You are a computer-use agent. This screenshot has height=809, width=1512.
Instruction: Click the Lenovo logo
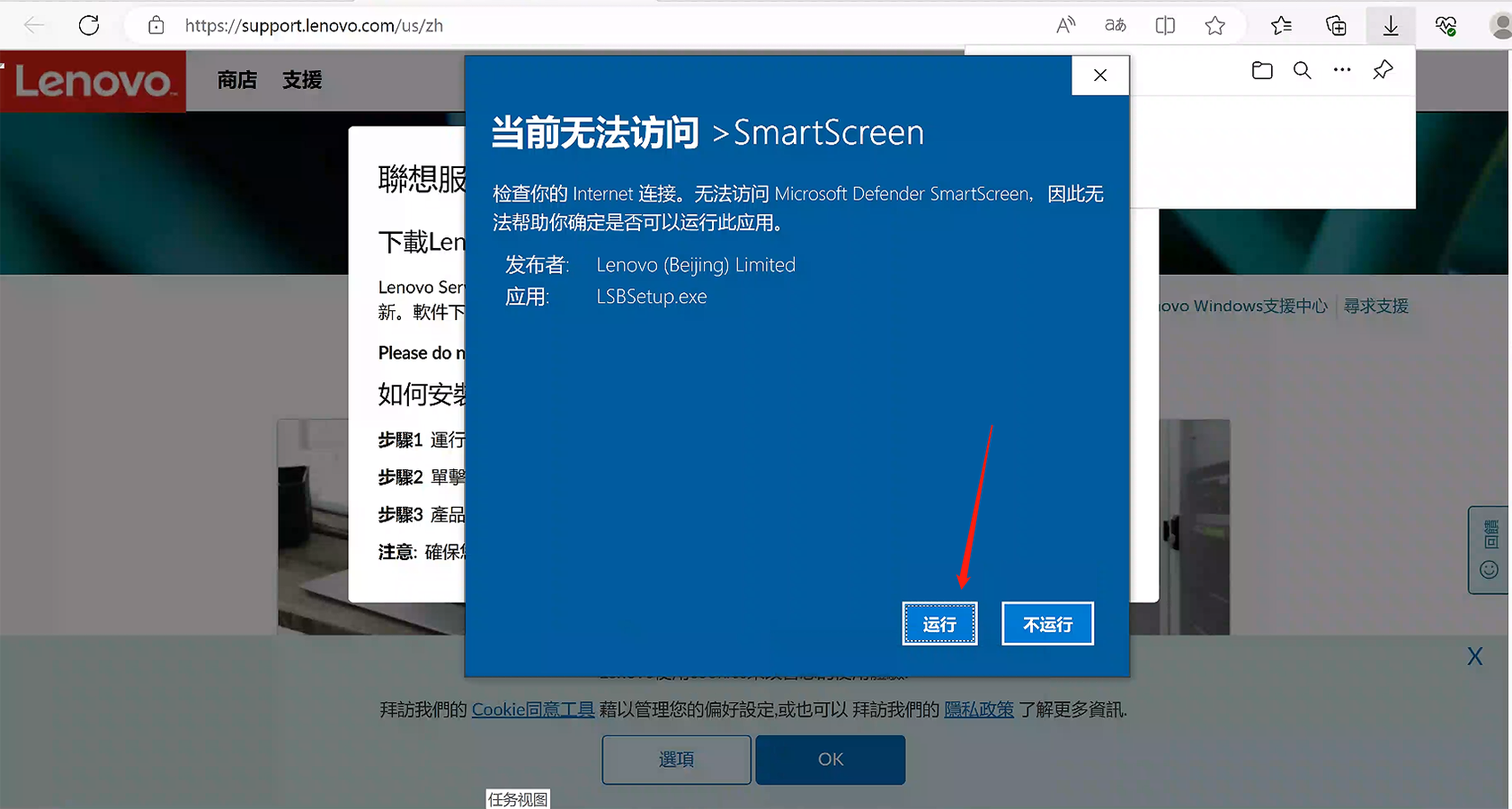tap(93, 82)
